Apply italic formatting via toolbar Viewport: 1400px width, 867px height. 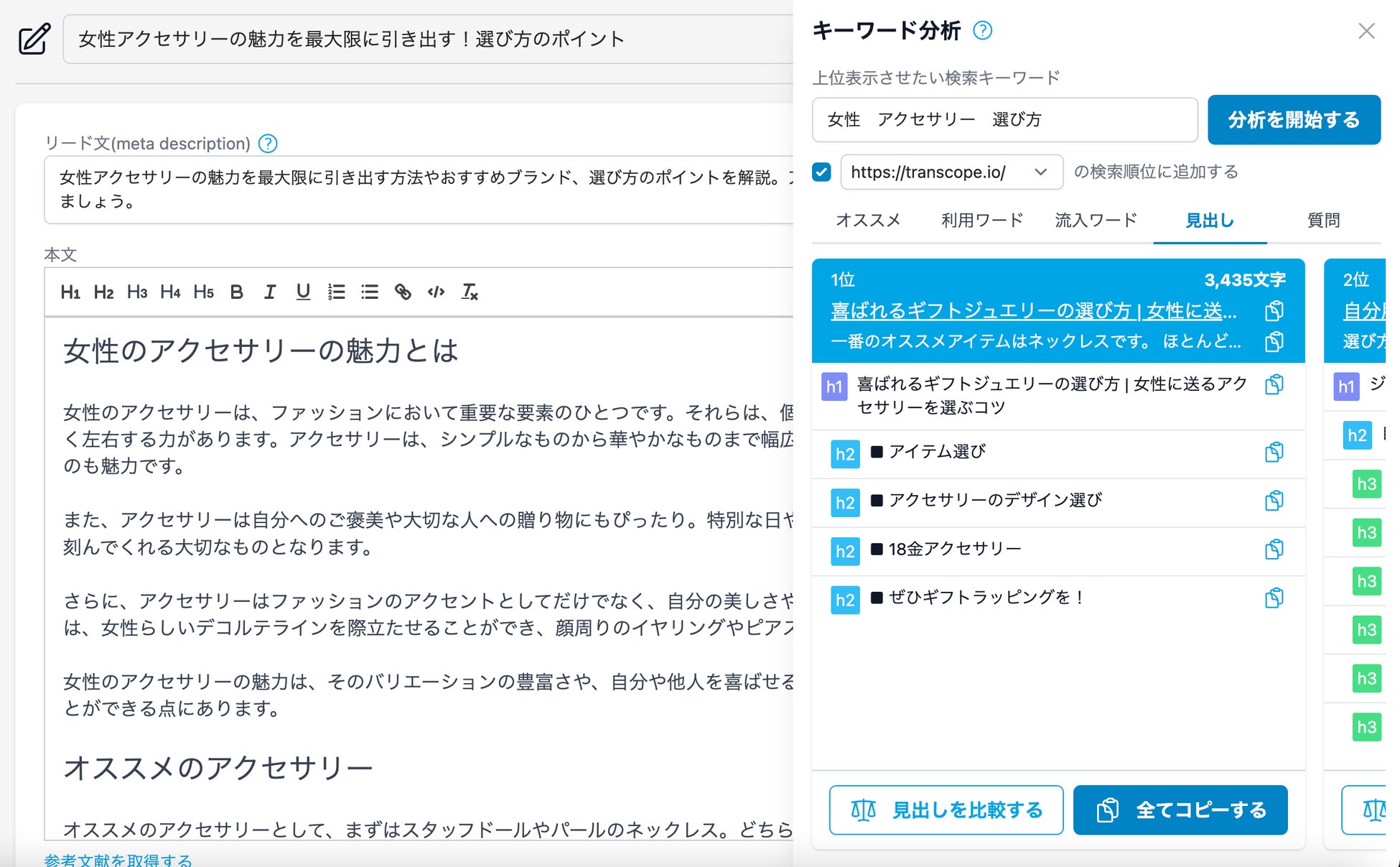(269, 292)
